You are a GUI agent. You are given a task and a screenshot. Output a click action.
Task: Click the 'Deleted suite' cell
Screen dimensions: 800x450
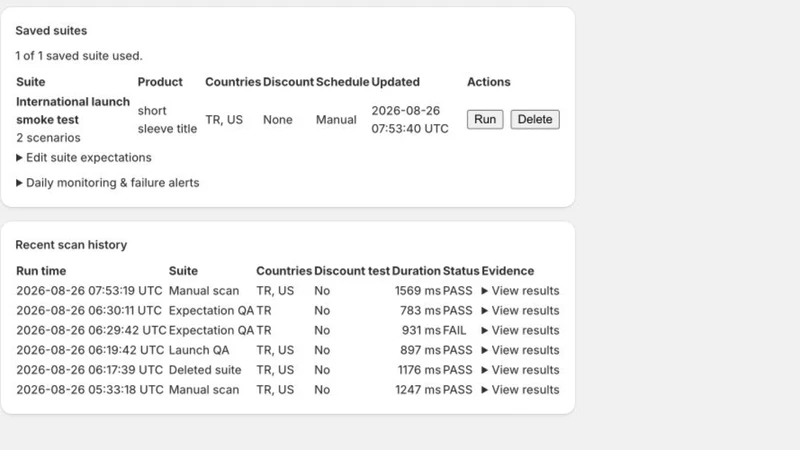(x=205, y=370)
